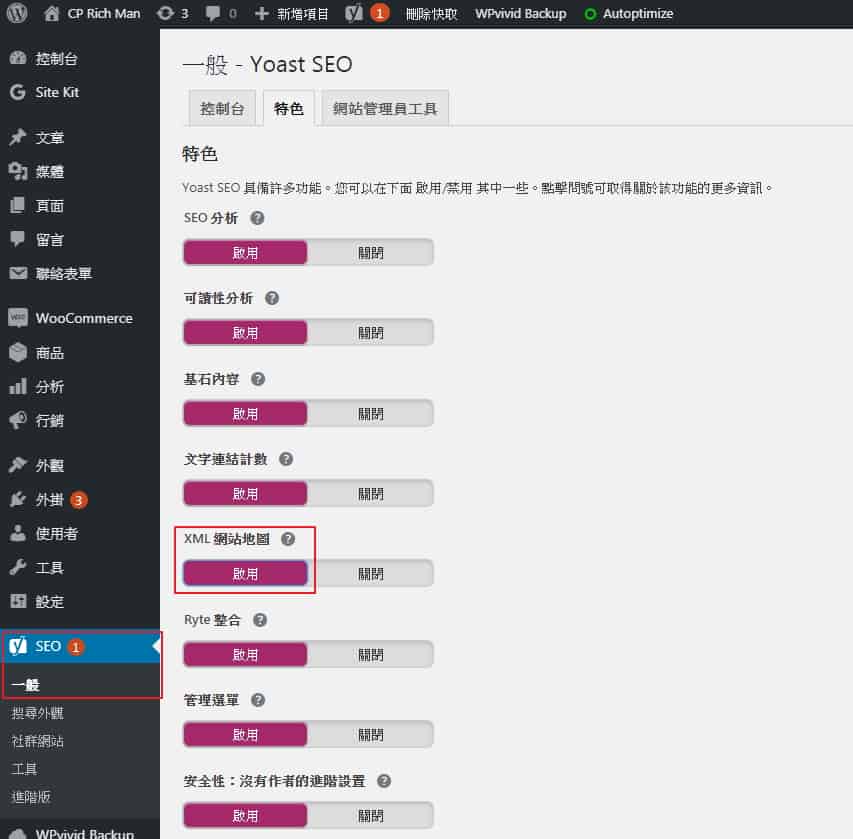Open help icon next to 管理選單

click(x=258, y=700)
